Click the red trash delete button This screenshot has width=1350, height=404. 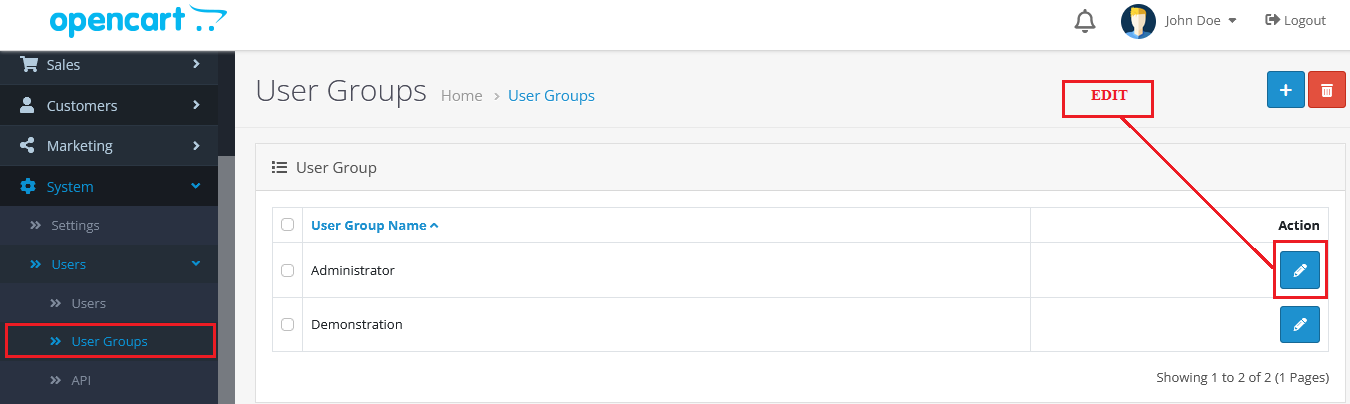coord(1326,90)
